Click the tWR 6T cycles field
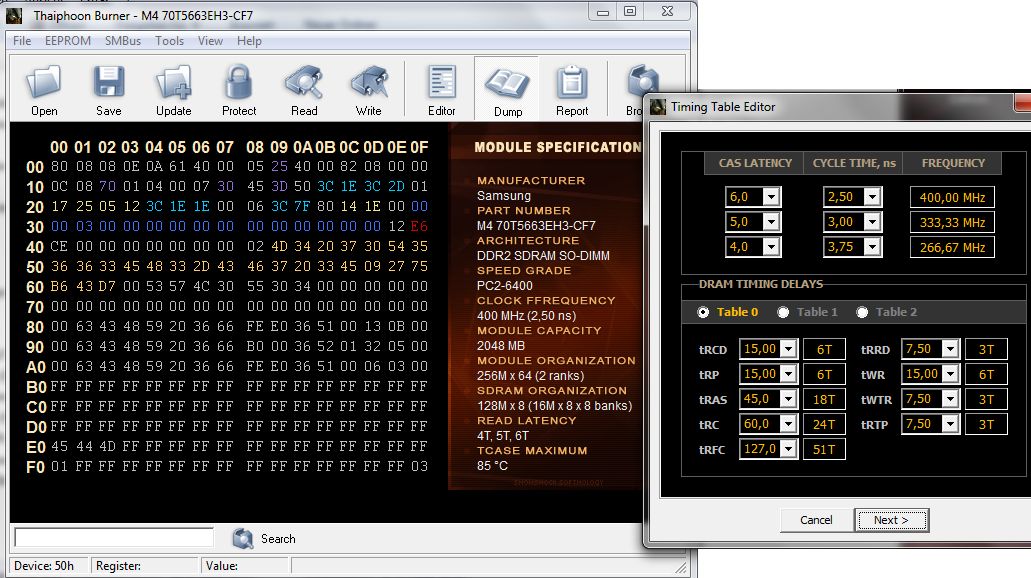Image resolution: width=1031 pixels, height=578 pixels. 986,374
